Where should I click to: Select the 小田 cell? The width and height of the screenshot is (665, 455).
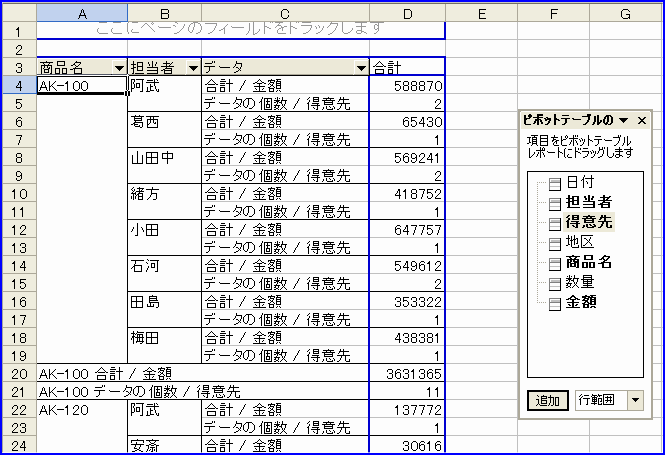click(x=165, y=230)
